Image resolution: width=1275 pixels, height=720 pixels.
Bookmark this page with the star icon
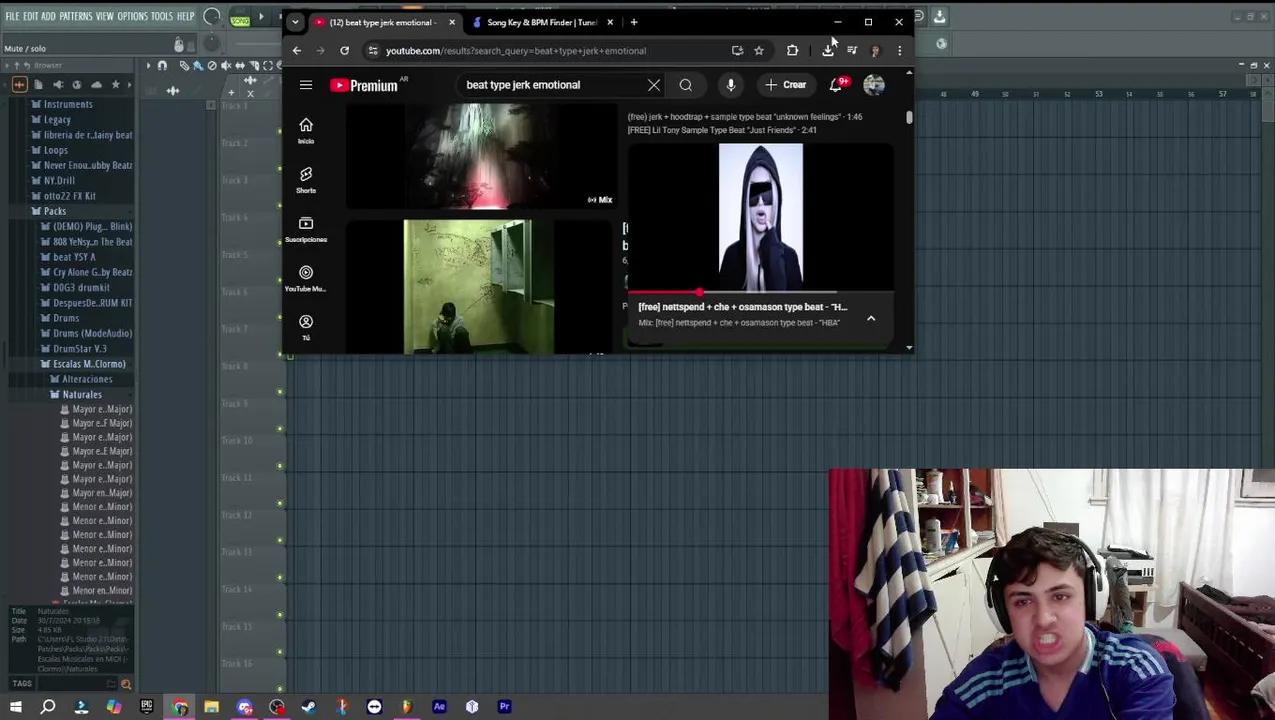pos(759,50)
